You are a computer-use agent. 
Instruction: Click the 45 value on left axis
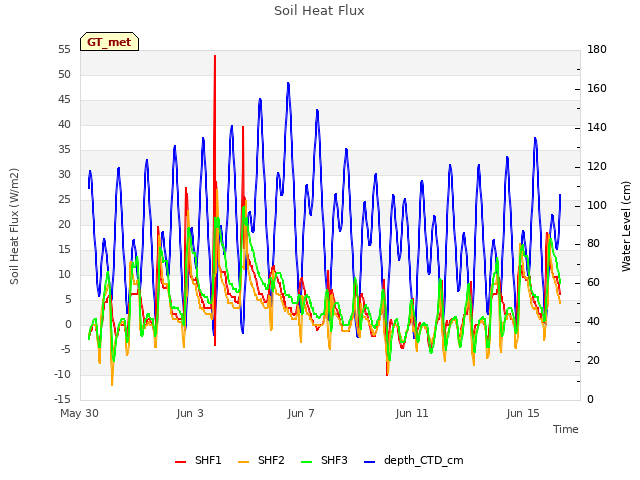[64, 100]
